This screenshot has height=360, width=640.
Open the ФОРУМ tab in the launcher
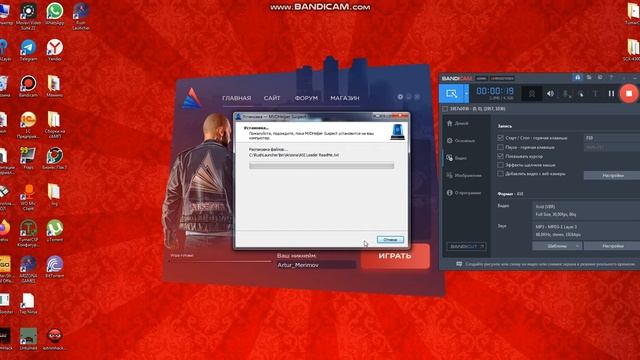click(306, 98)
